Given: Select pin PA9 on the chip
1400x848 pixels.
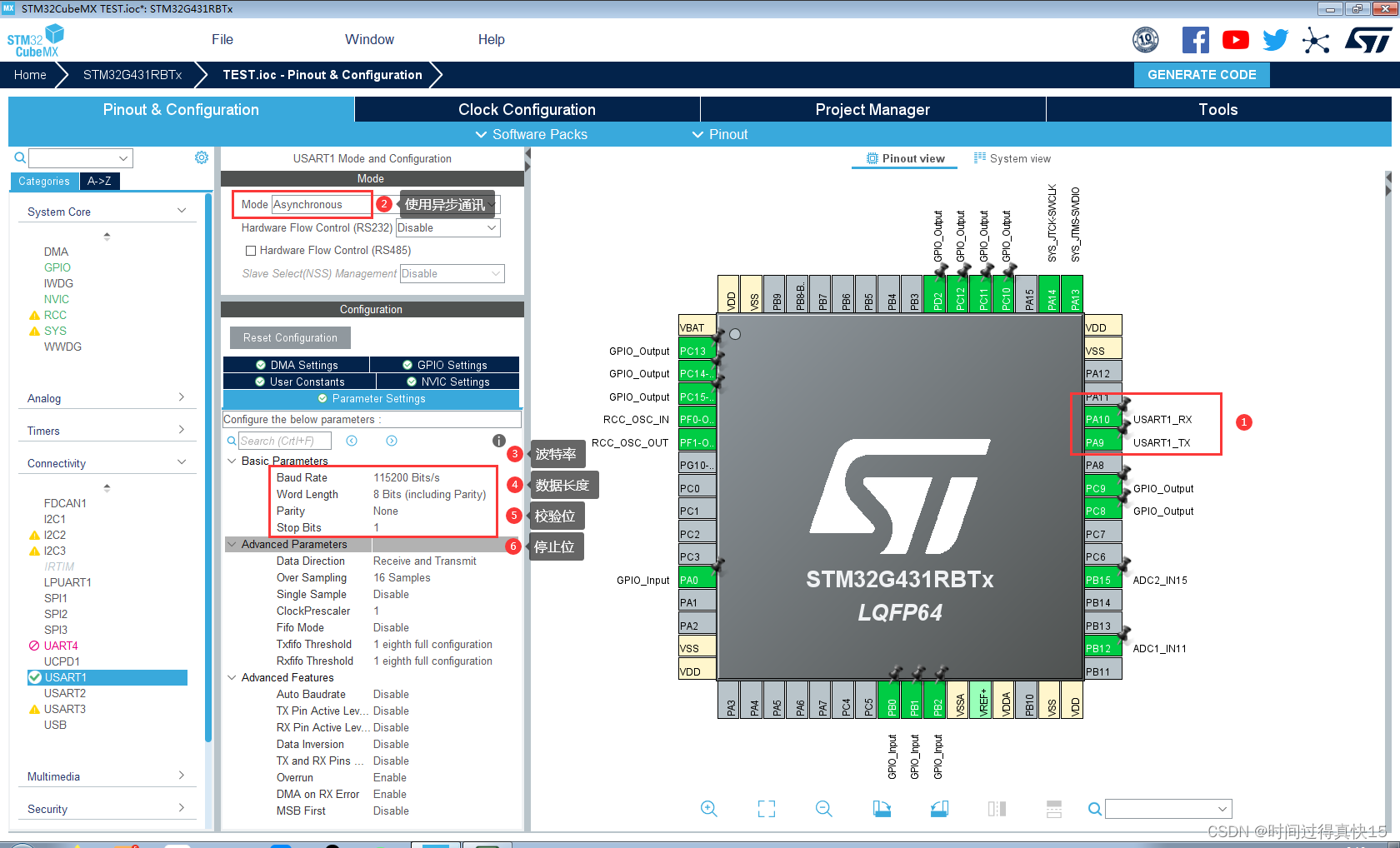Looking at the screenshot, I should 1102,442.
